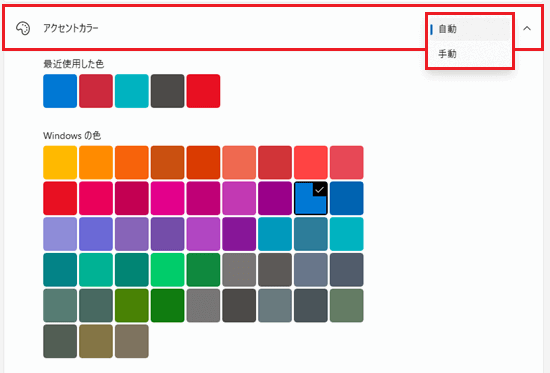
Task: Select the olive green Windows color
Action: 132,305
